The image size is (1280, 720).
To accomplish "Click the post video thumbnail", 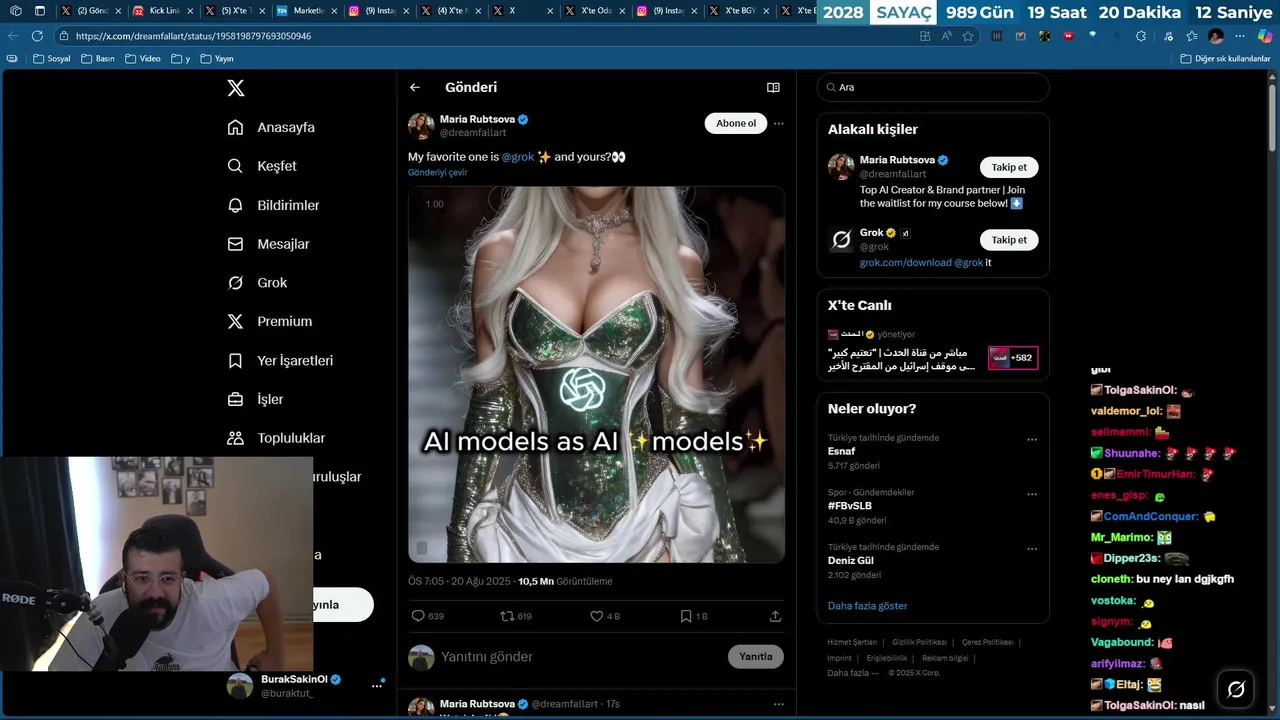I will (596, 374).
